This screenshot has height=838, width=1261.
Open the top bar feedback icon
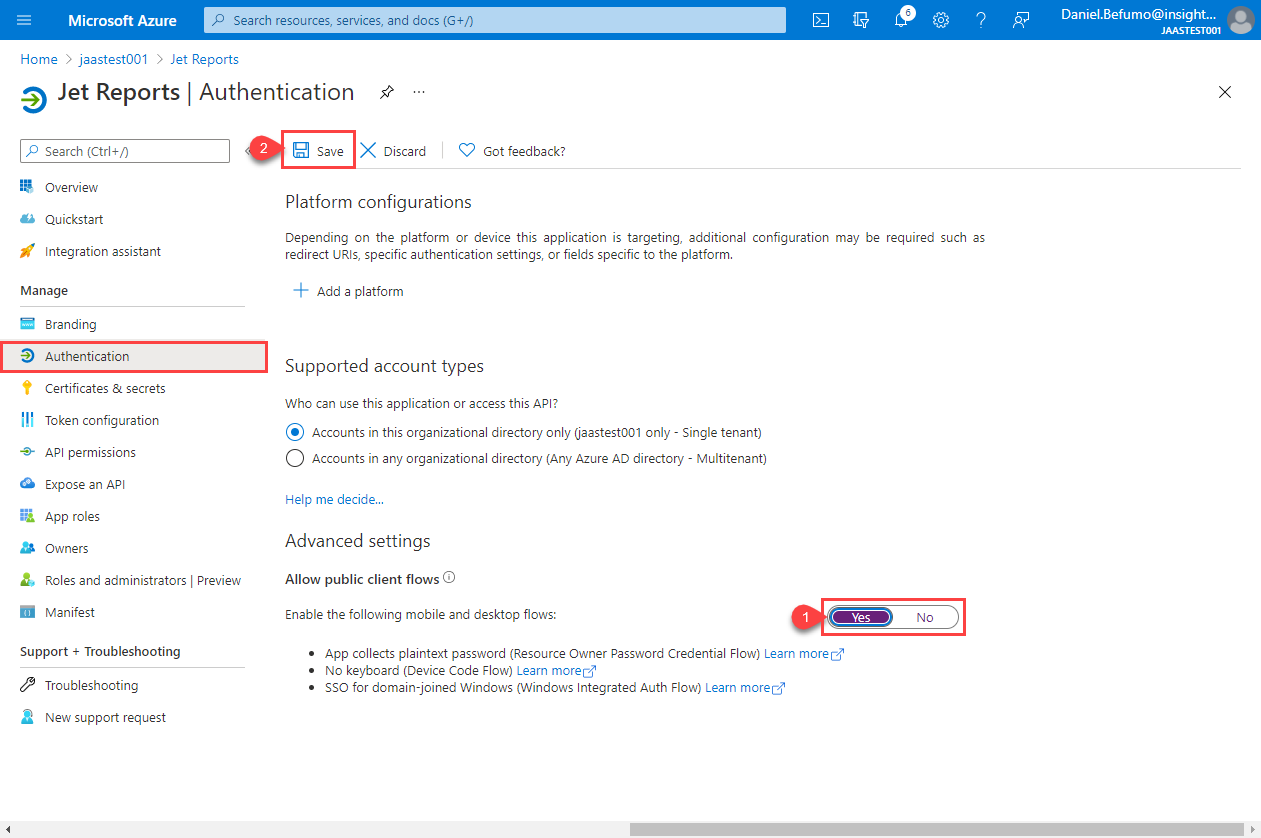1020,20
